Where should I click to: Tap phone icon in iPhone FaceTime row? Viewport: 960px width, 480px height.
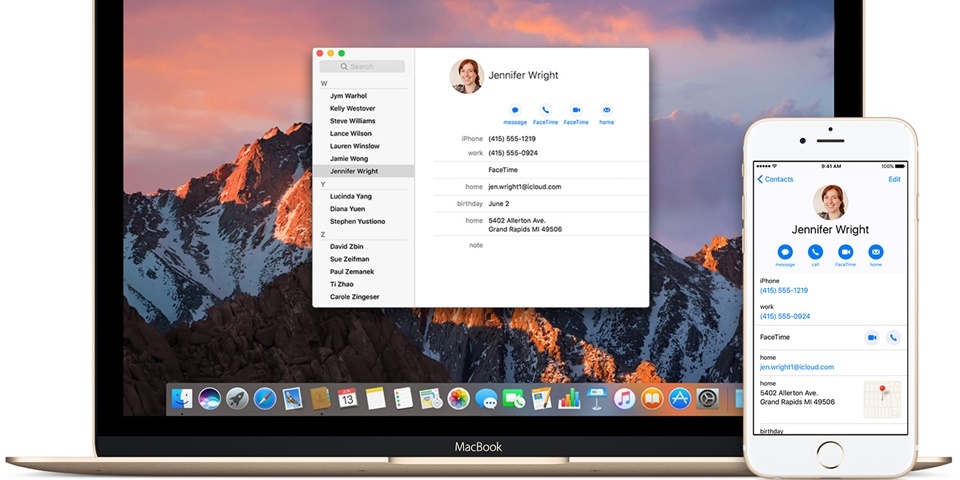pyautogui.click(x=894, y=337)
